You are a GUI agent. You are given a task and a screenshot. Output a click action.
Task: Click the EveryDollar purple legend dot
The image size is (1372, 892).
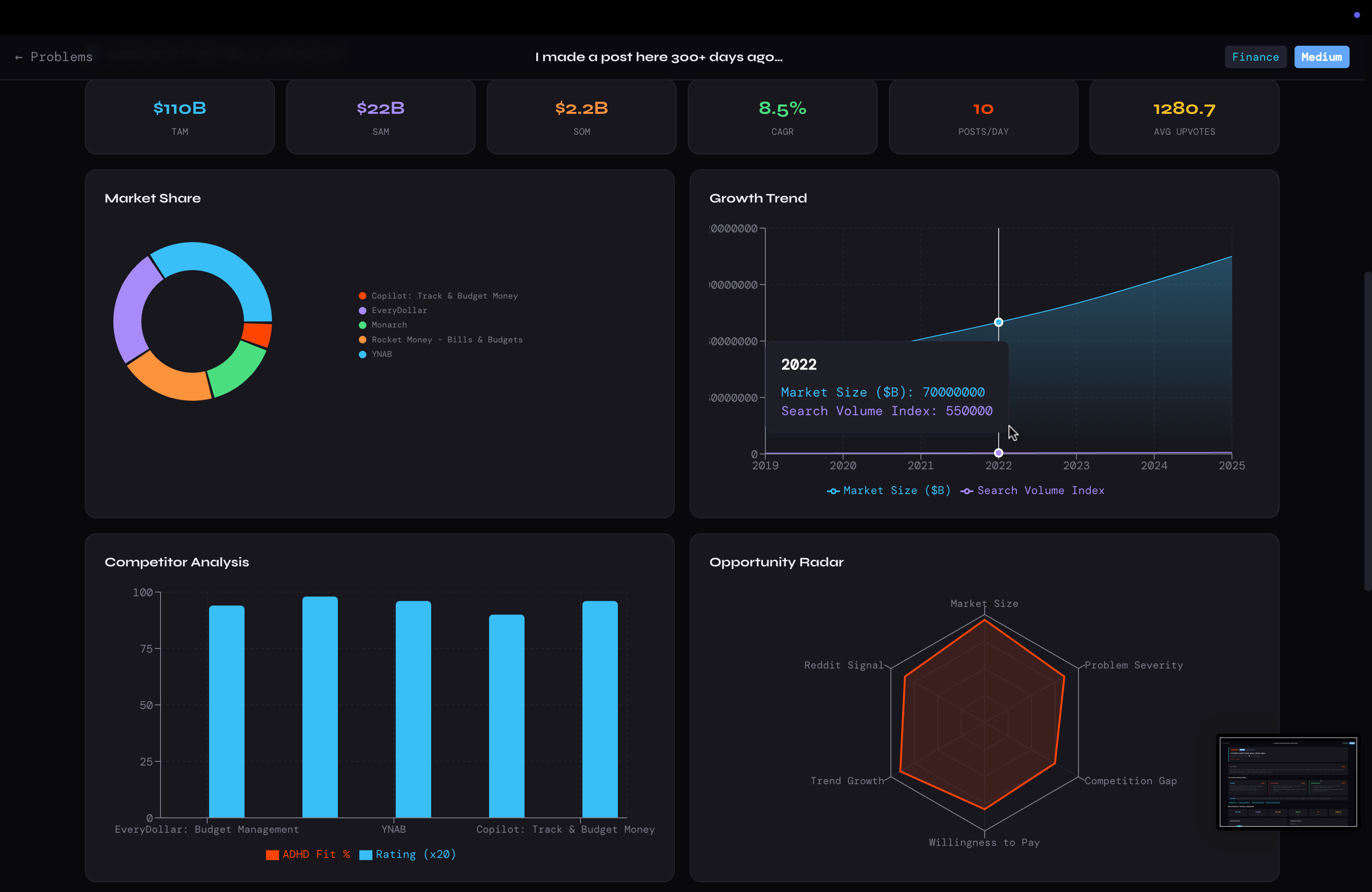363,311
